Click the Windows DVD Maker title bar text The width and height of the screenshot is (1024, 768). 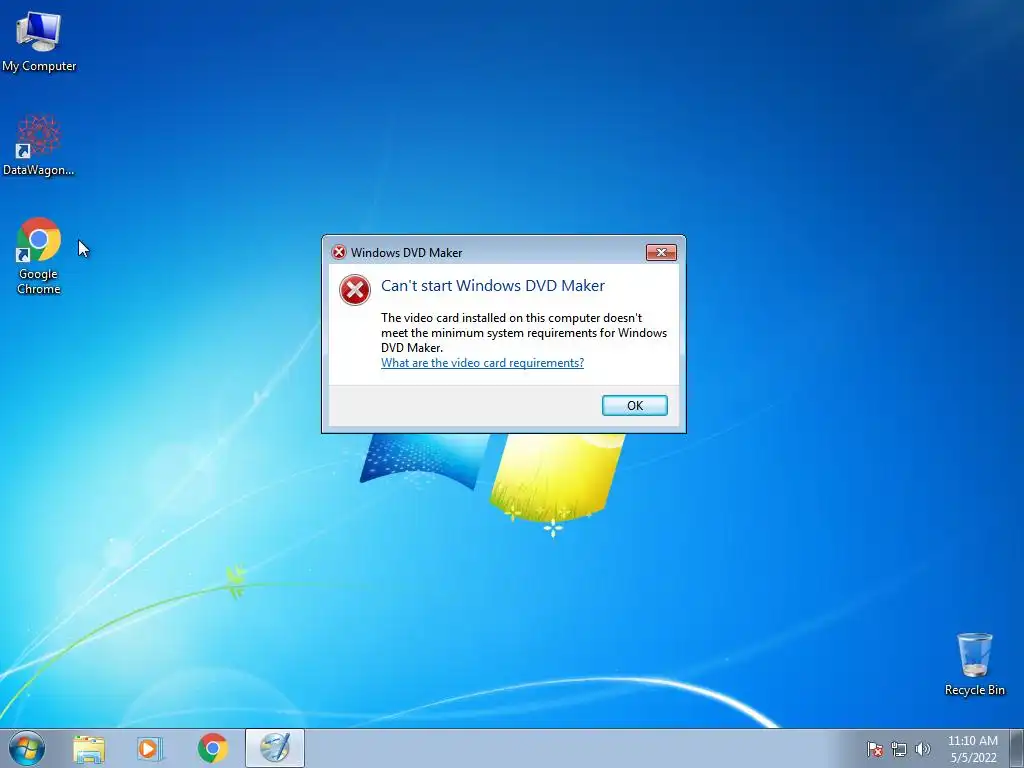point(406,253)
